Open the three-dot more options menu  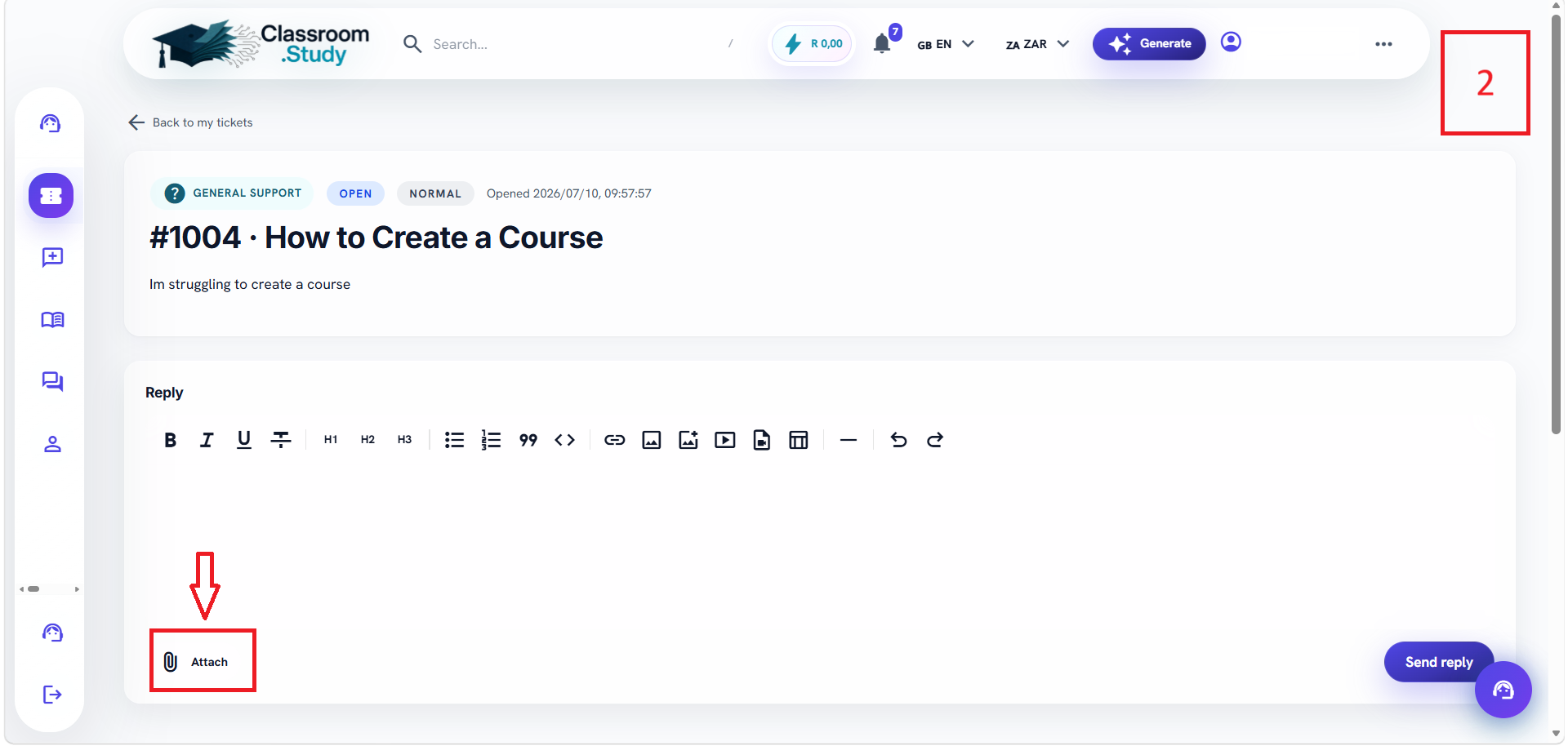click(1383, 44)
